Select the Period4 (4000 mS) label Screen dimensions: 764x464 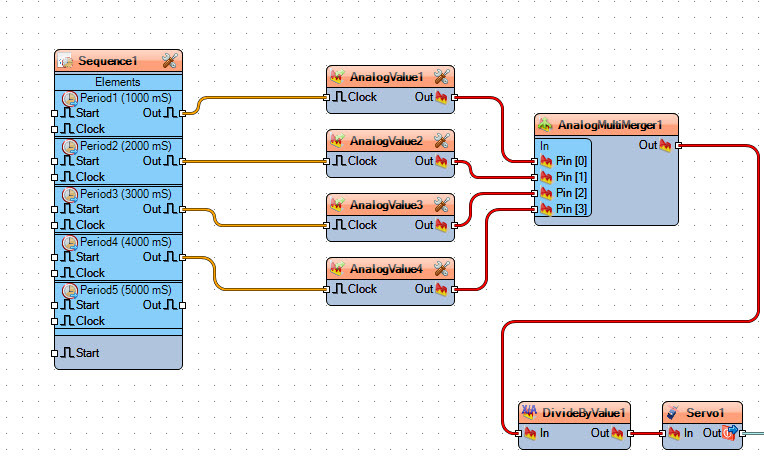(x=126, y=242)
